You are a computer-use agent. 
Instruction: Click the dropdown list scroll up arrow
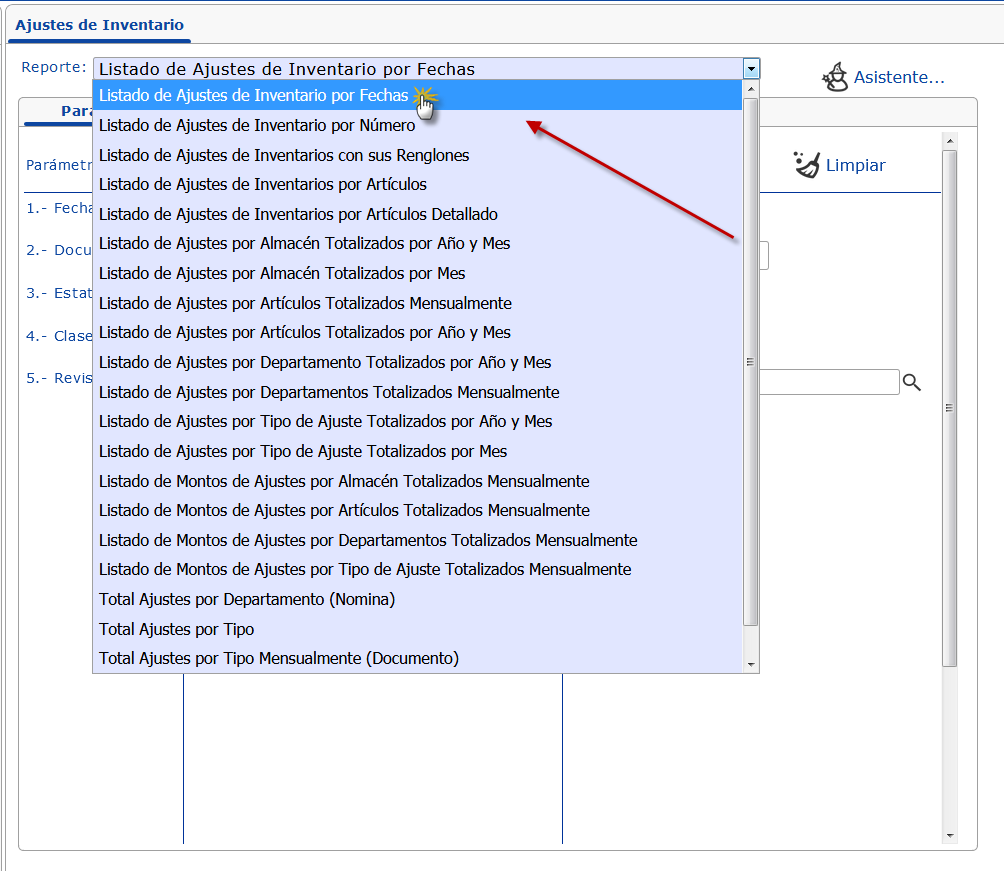pos(750,89)
